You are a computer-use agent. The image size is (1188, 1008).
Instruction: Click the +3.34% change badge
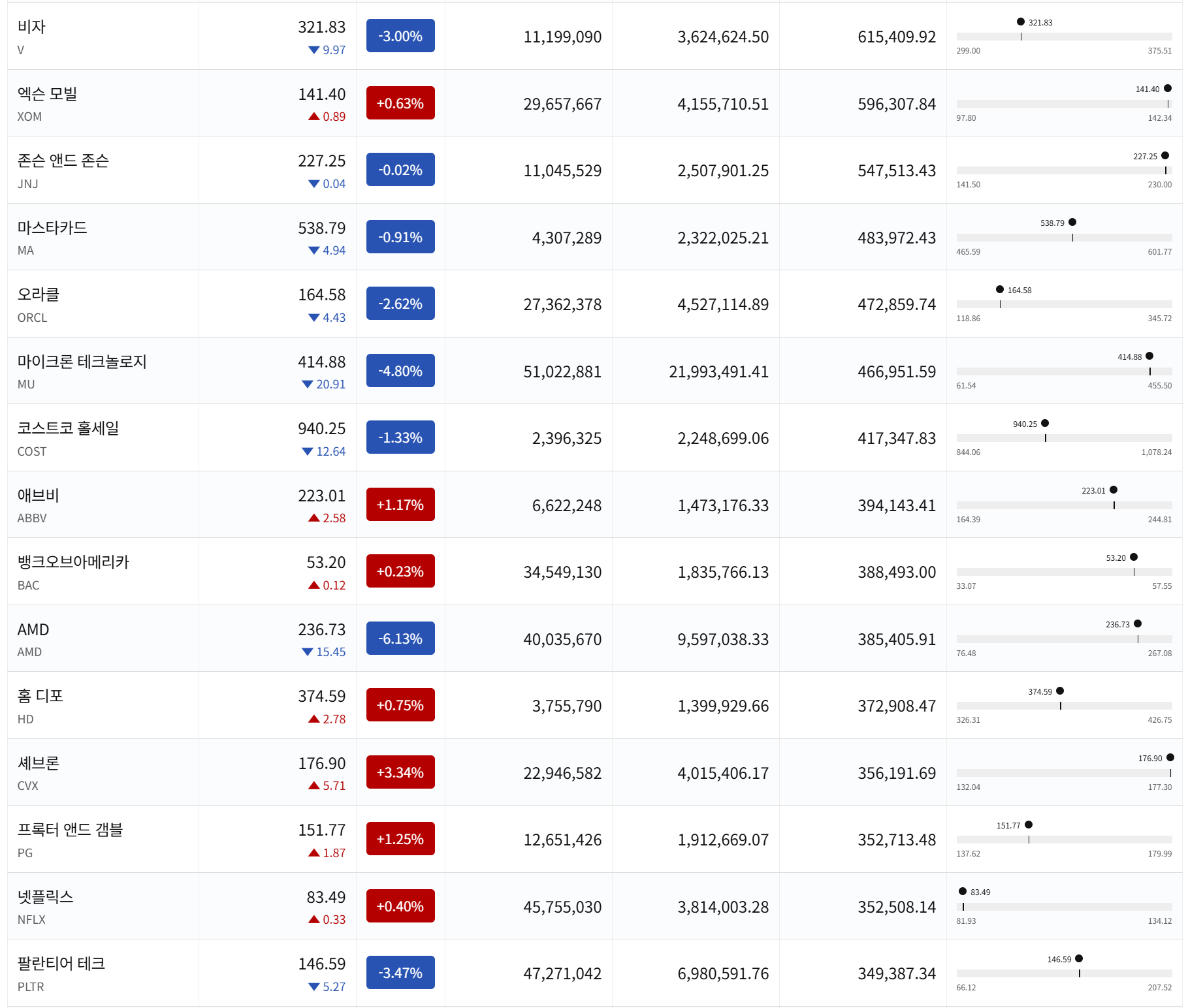pyautogui.click(x=400, y=772)
